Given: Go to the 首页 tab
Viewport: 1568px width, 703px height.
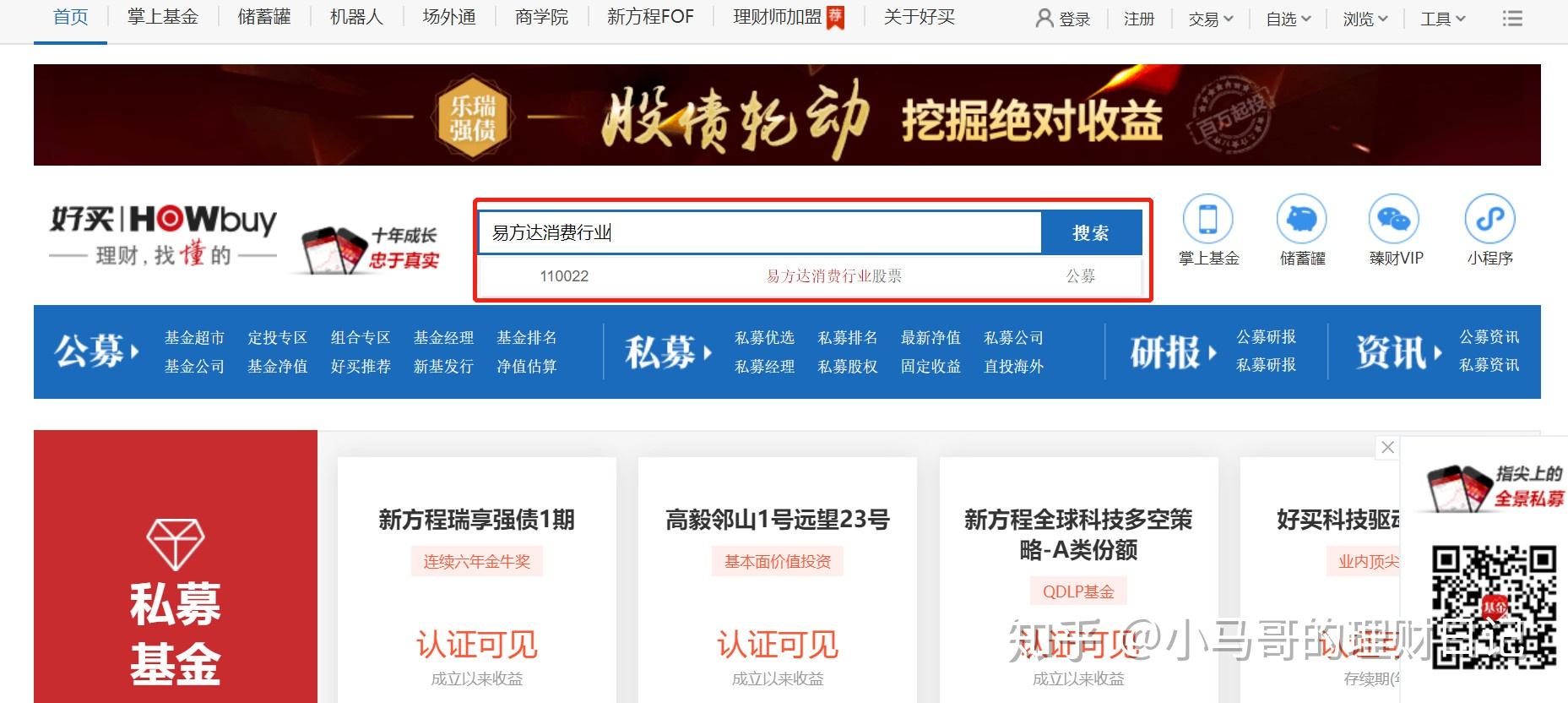Looking at the screenshot, I should point(70,17).
